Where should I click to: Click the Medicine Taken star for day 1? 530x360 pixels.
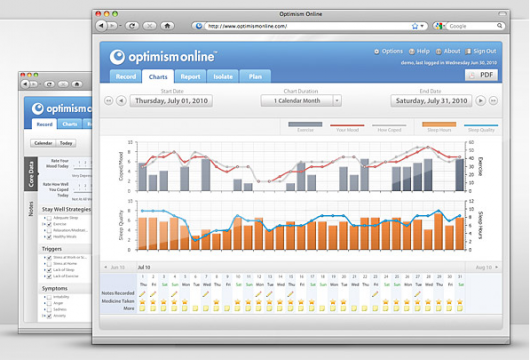[142, 301]
